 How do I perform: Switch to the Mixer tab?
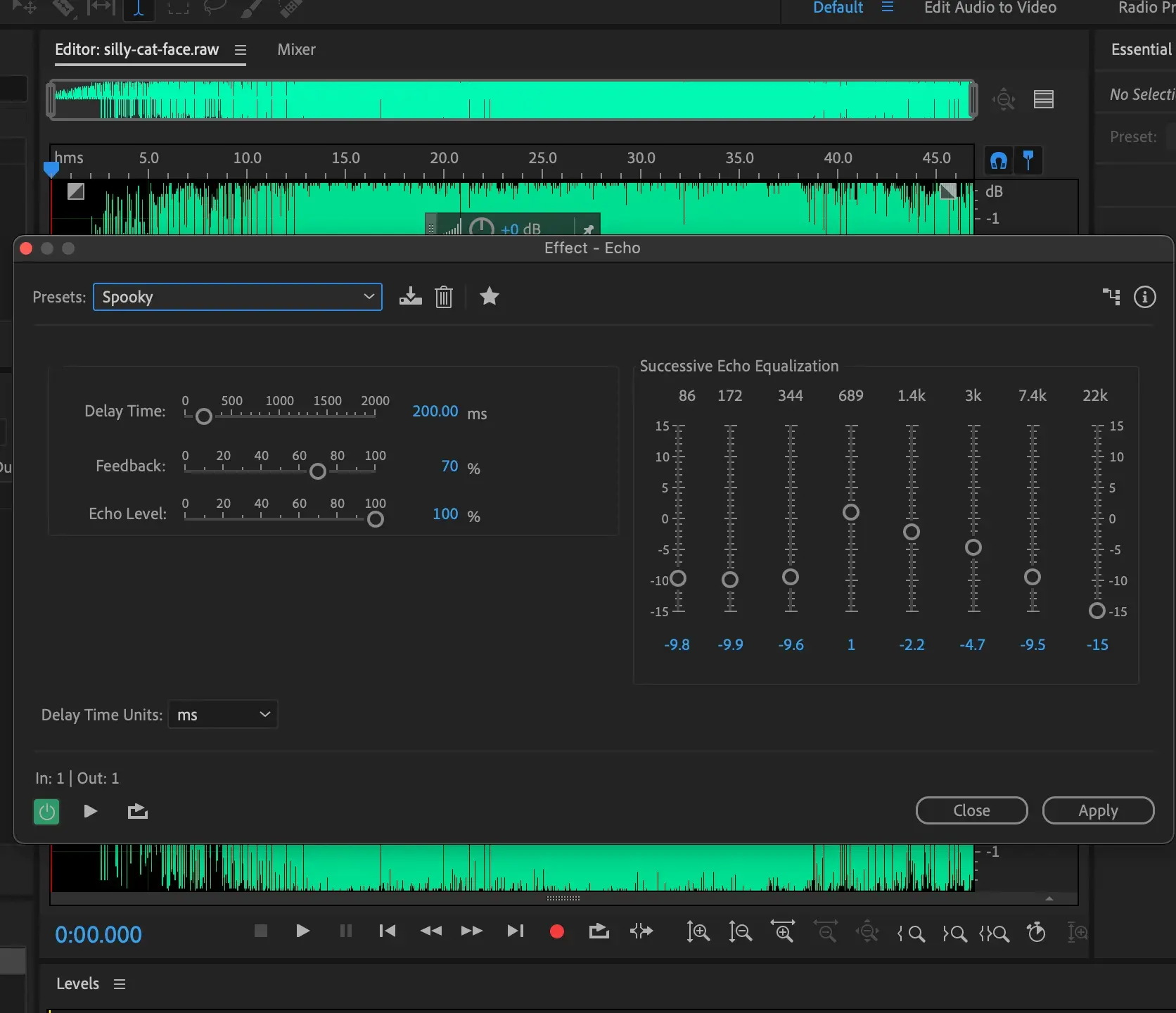tap(296, 50)
